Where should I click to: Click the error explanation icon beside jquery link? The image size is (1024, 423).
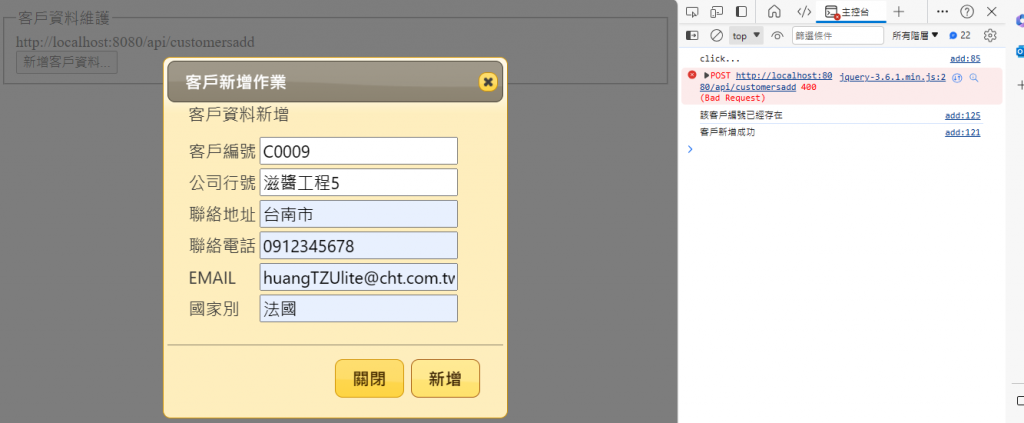[958, 78]
